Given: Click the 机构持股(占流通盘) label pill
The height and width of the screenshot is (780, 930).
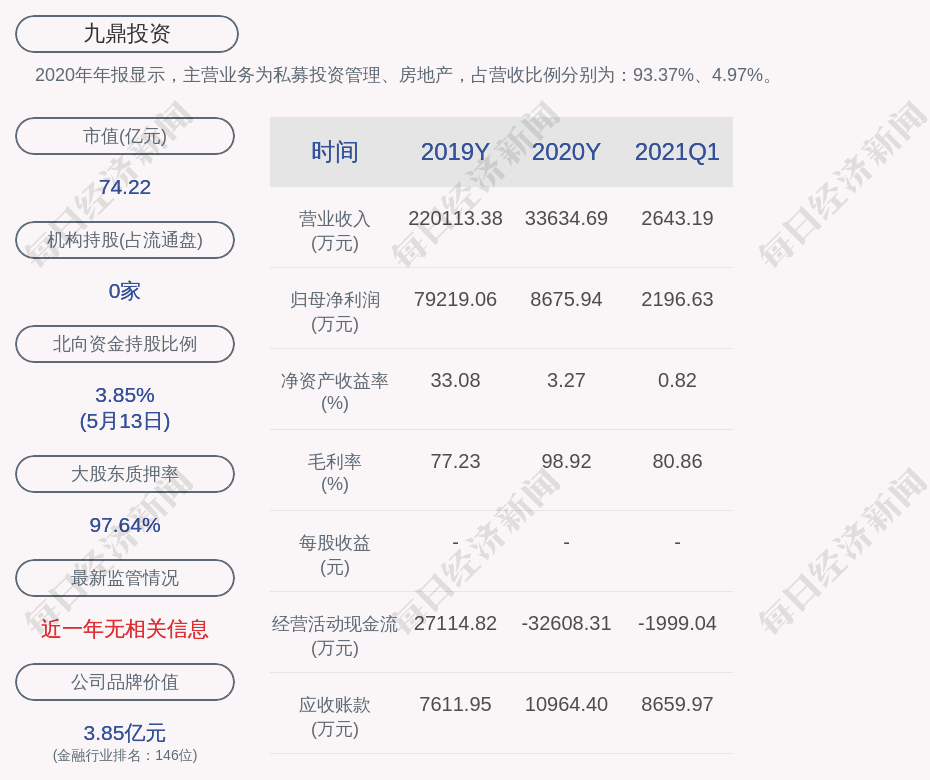Looking at the screenshot, I should (125, 240).
